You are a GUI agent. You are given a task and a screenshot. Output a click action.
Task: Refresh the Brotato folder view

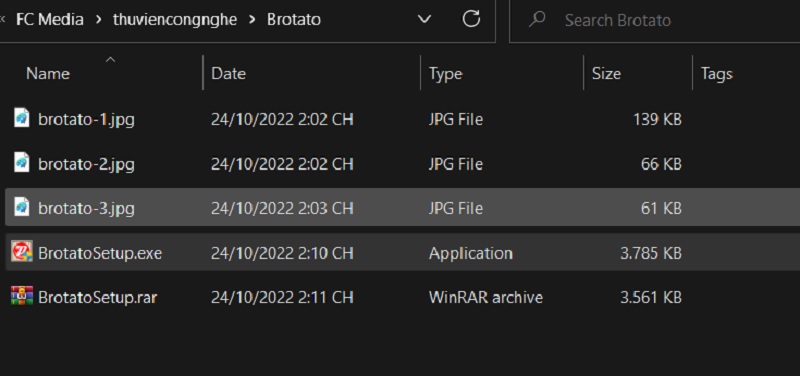[x=471, y=19]
